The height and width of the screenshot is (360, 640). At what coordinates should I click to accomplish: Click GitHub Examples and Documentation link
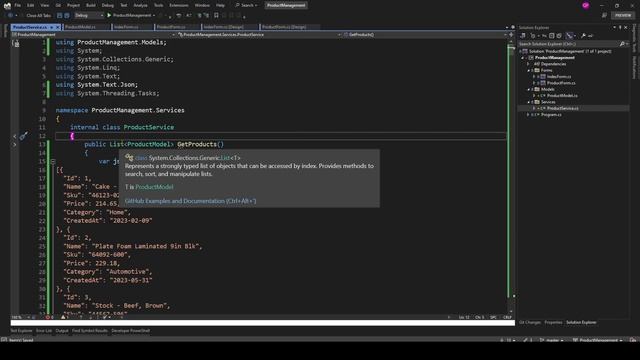(x=190, y=201)
